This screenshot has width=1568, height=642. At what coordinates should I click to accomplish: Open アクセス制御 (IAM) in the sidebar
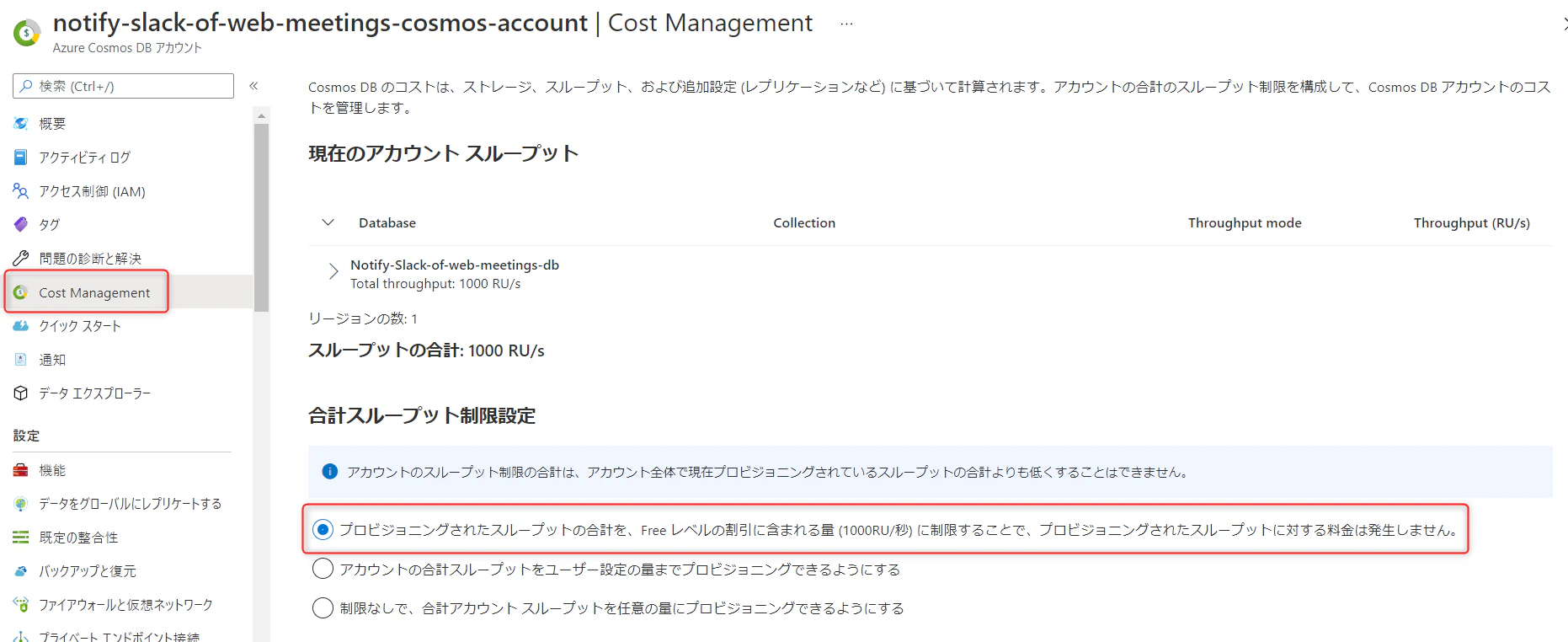[x=92, y=191]
